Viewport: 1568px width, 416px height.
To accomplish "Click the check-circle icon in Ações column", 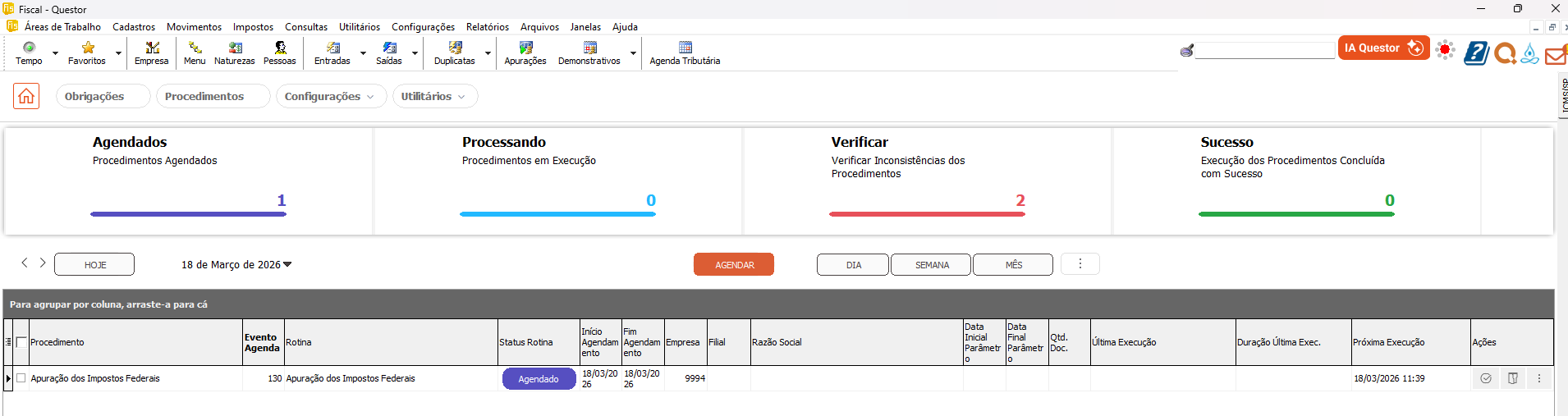I will click(1485, 378).
